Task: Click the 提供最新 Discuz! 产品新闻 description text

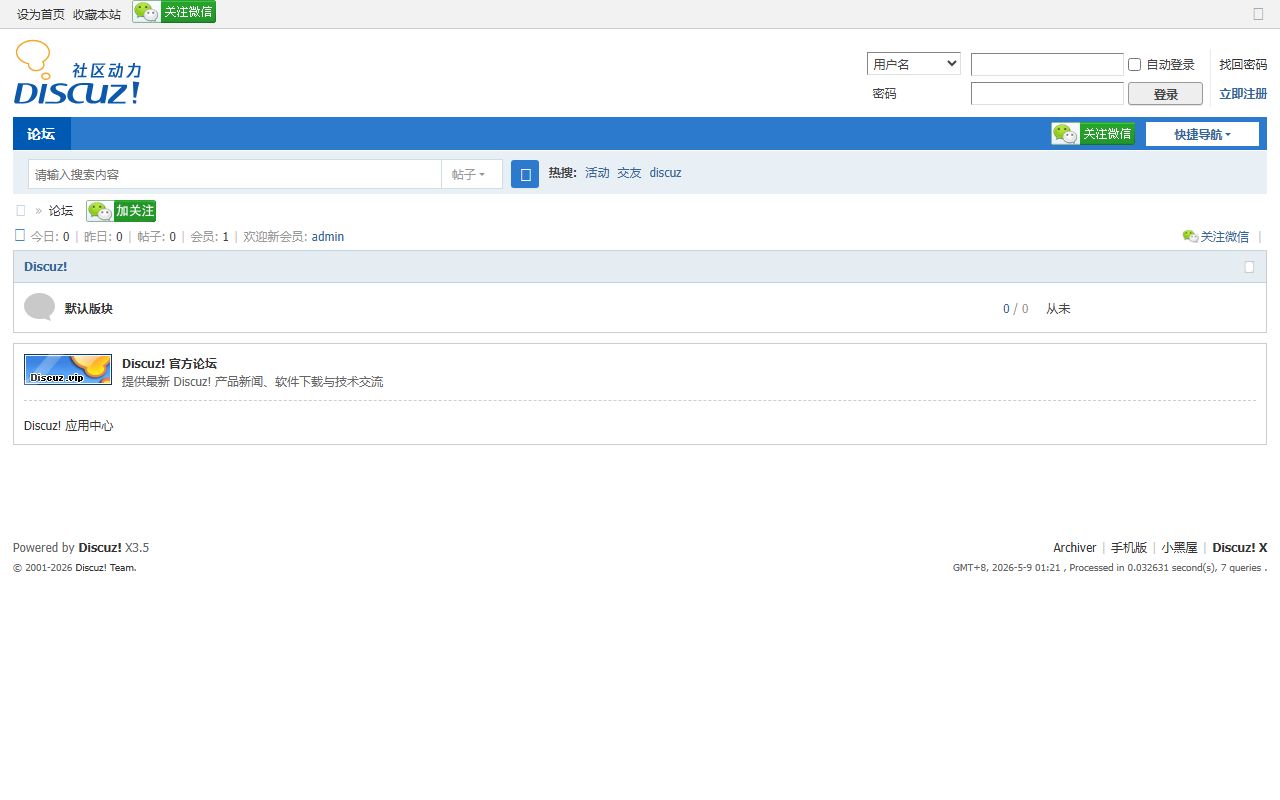Action: click(x=252, y=382)
